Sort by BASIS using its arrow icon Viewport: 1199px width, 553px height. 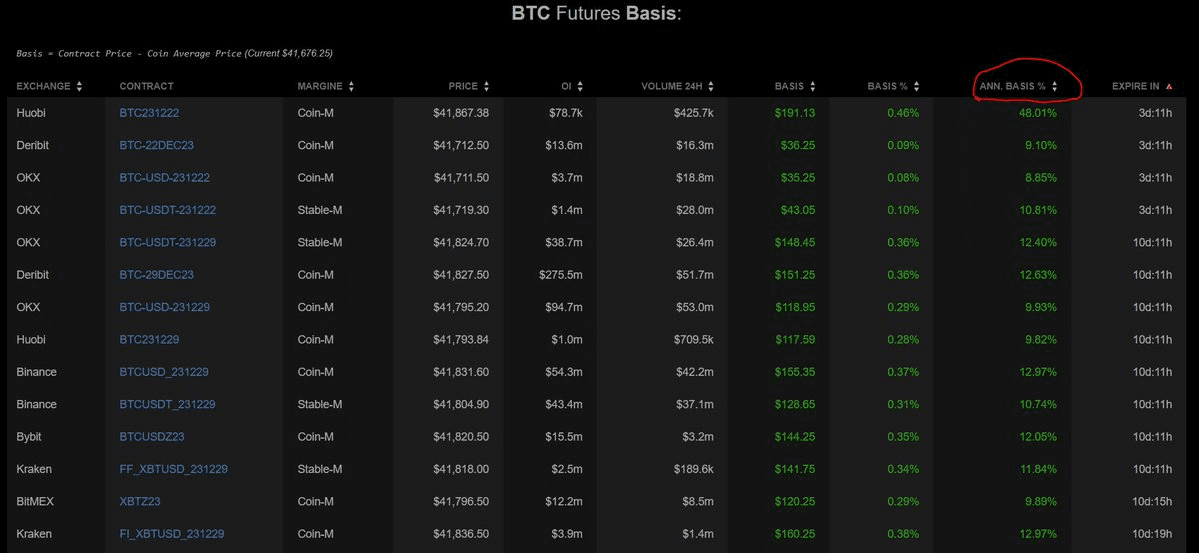pyautogui.click(x=812, y=87)
